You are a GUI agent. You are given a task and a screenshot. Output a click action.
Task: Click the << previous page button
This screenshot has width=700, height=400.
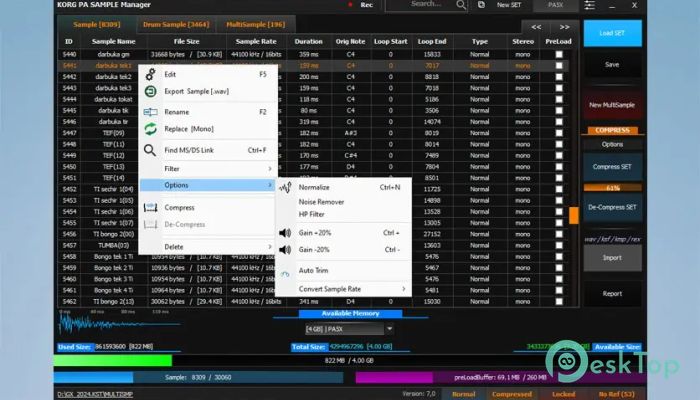(x=536, y=27)
